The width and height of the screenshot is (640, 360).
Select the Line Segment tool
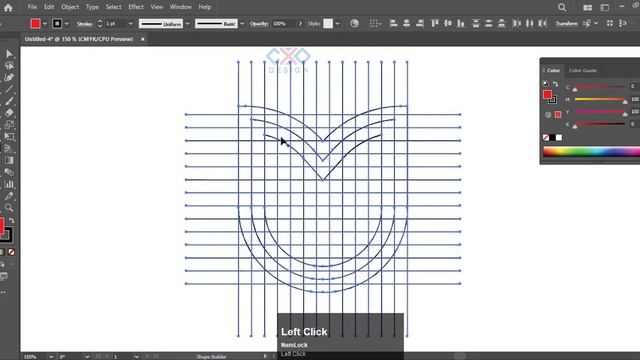click(9, 89)
